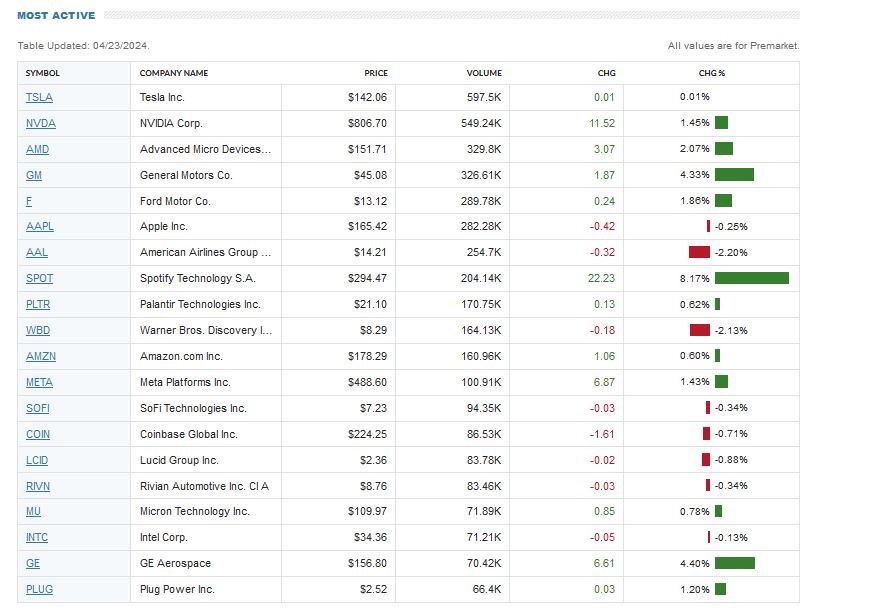Open the PLUG symbol link
Screen dimensions: 884x611
[39, 589]
